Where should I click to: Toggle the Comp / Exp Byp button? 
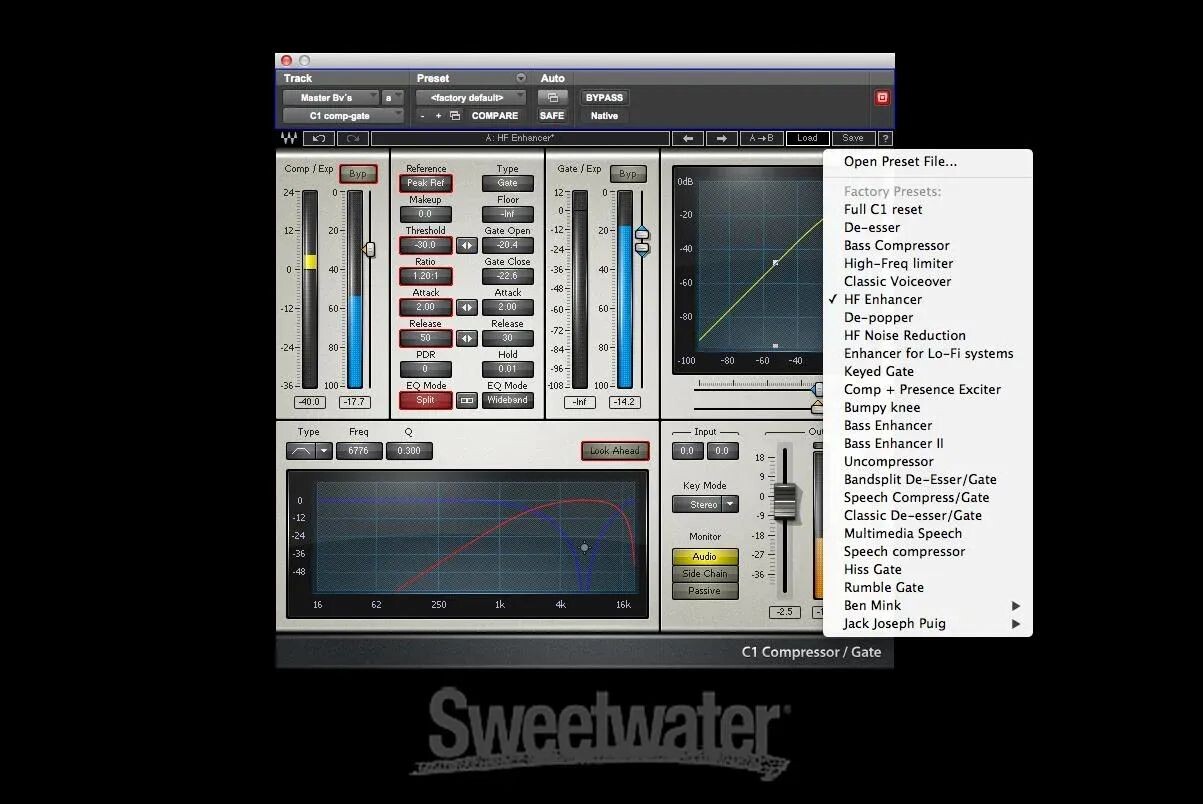click(358, 174)
